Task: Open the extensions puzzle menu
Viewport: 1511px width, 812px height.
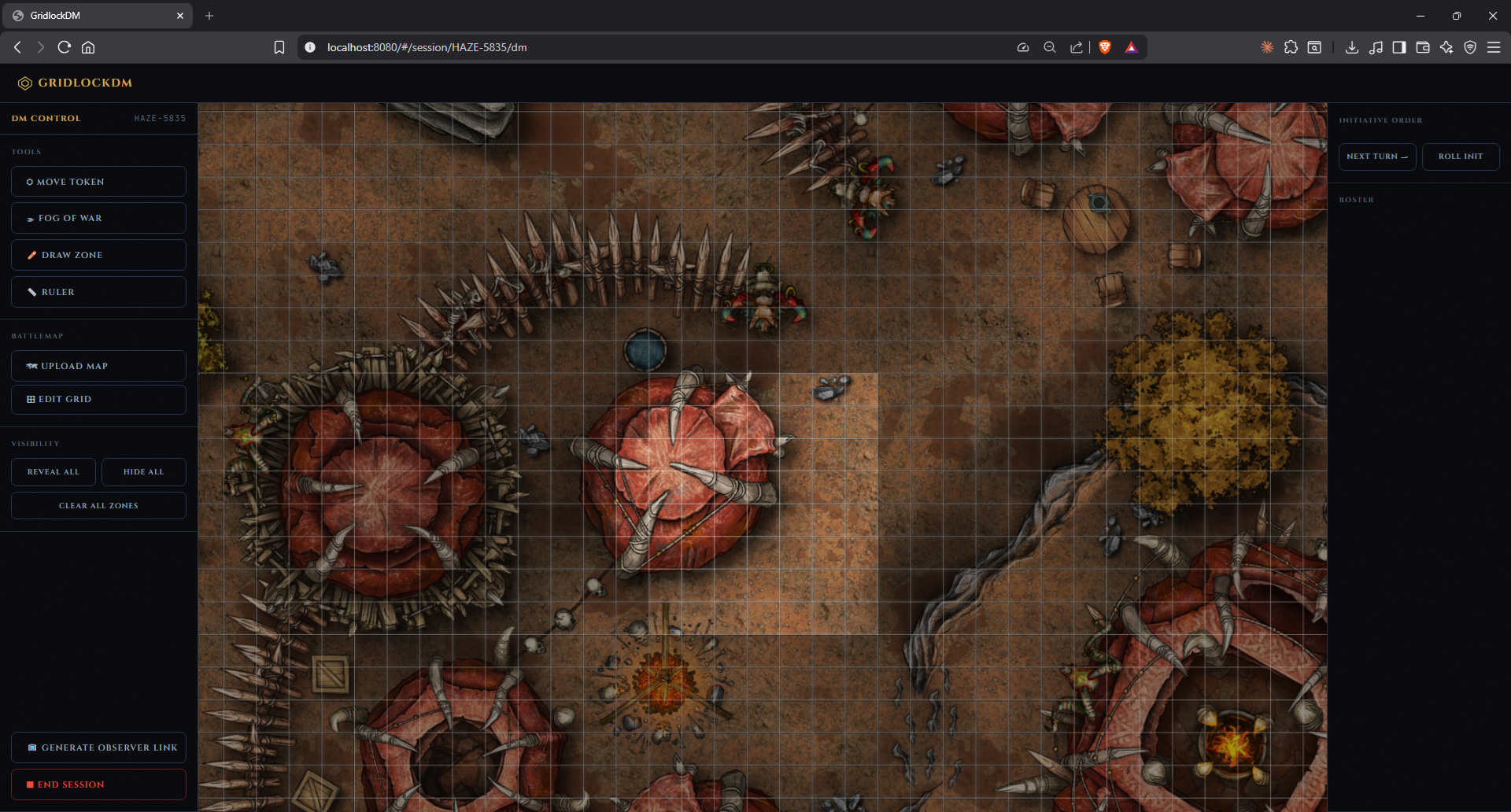Action: (1291, 47)
